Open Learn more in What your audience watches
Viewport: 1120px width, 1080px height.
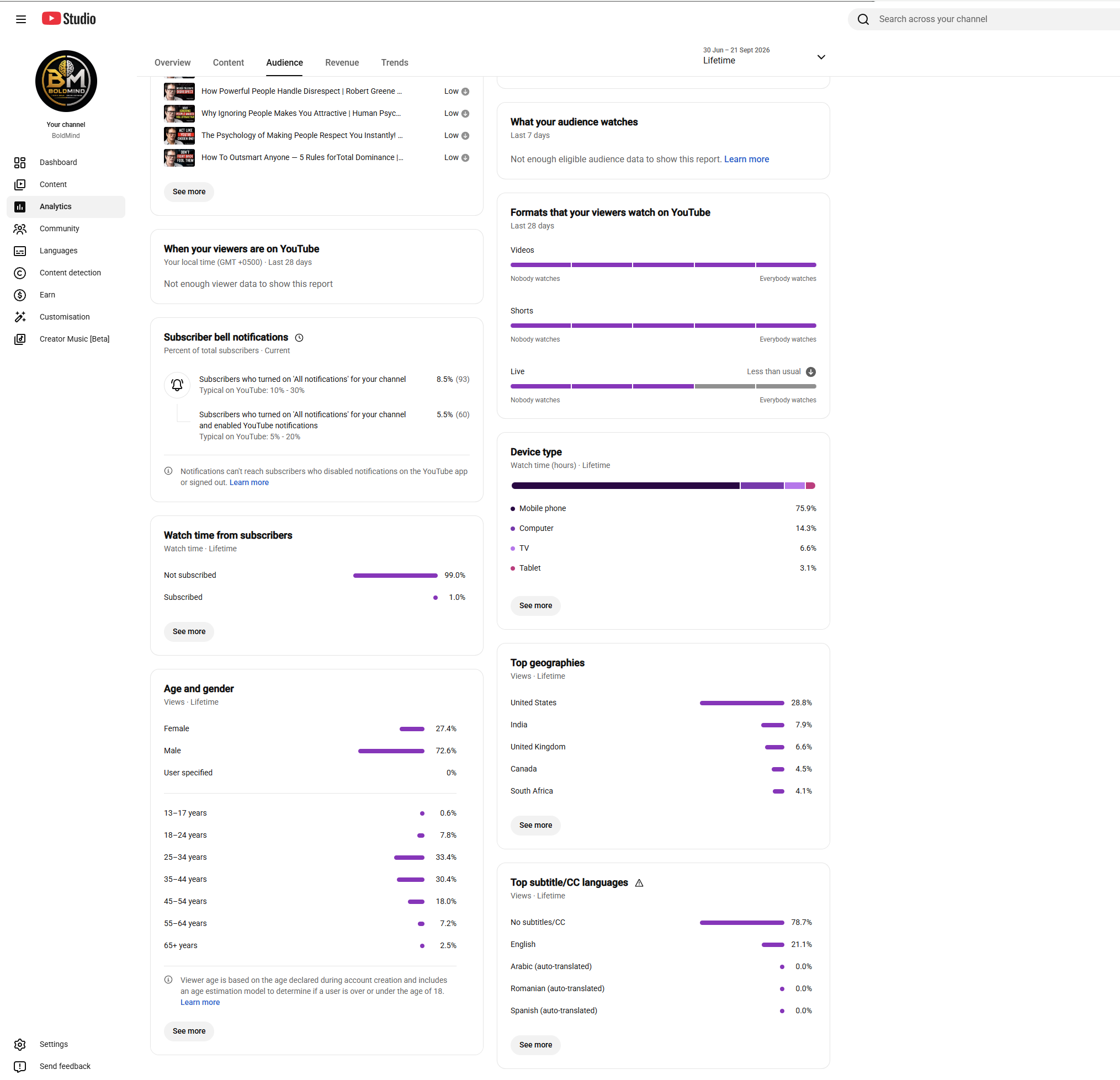(746, 159)
